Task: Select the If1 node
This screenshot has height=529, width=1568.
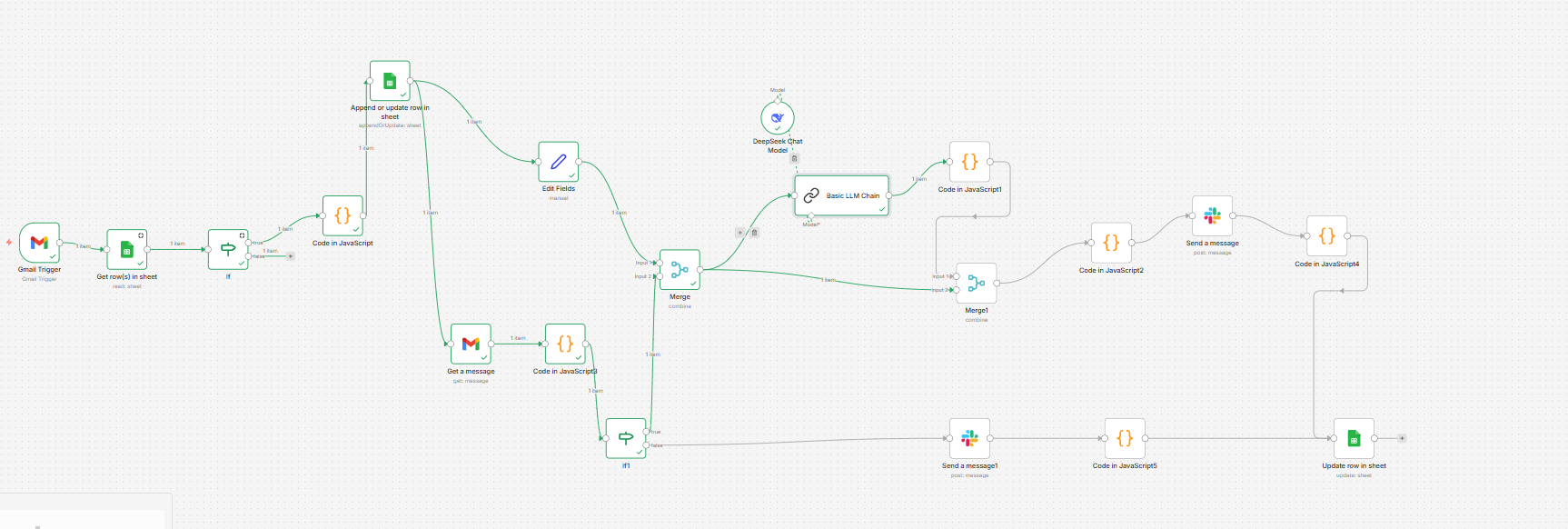Action: click(626, 438)
